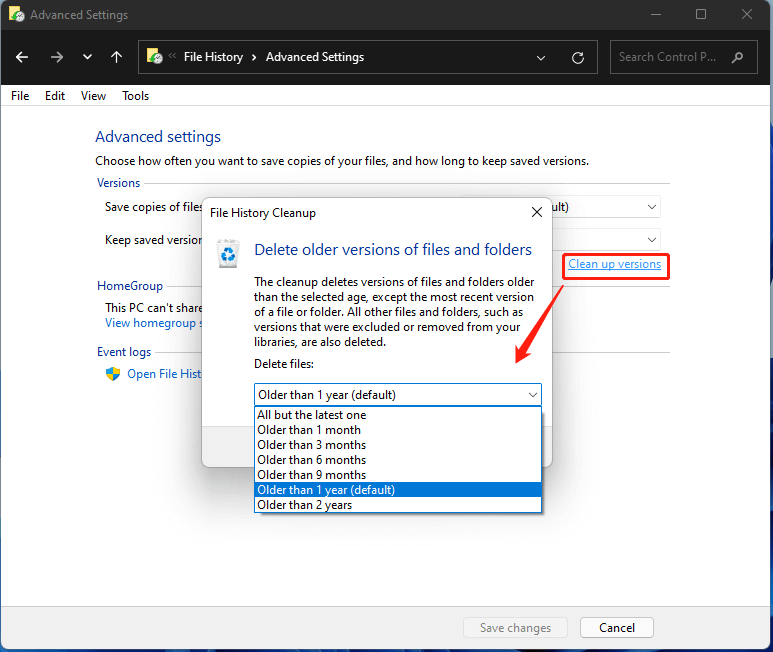
Task: Select Older than 2 years option
Action: [x=397, y=505]
